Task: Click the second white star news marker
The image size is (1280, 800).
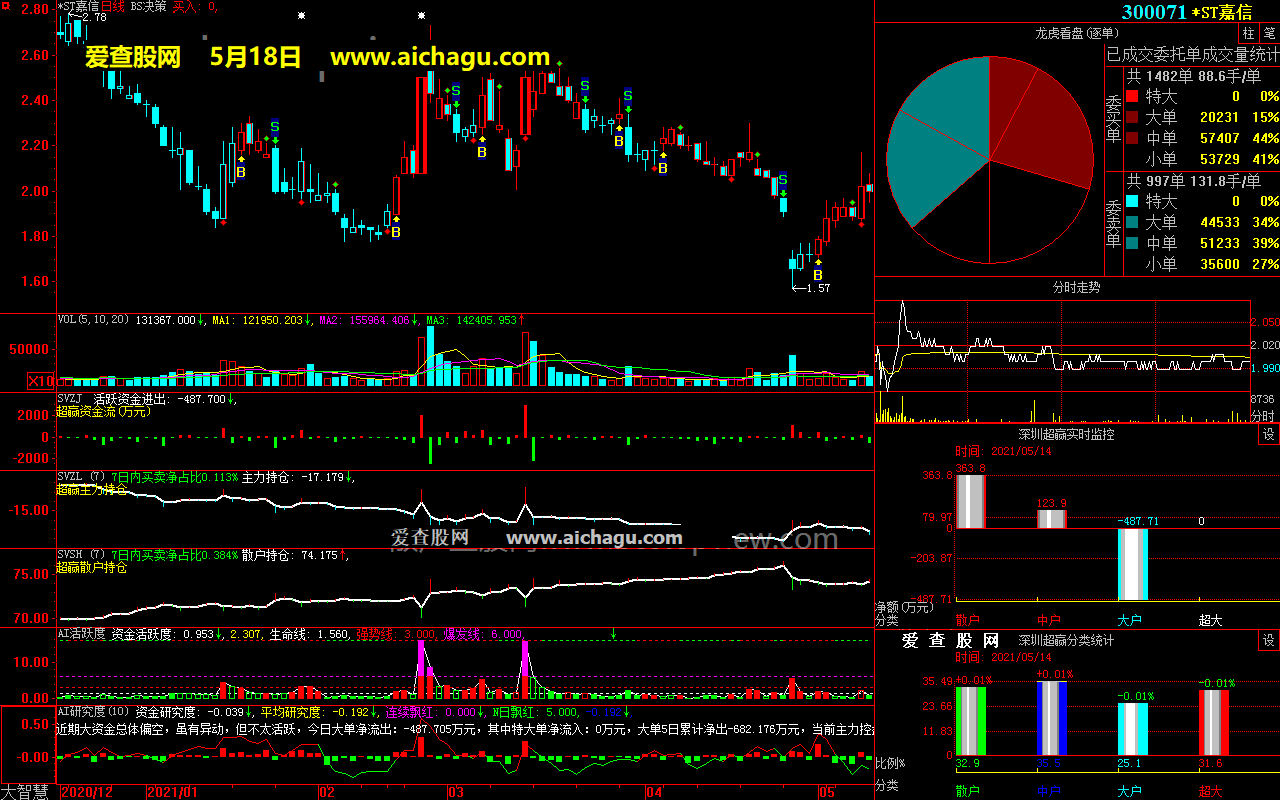Action: [x=422, y=16]
